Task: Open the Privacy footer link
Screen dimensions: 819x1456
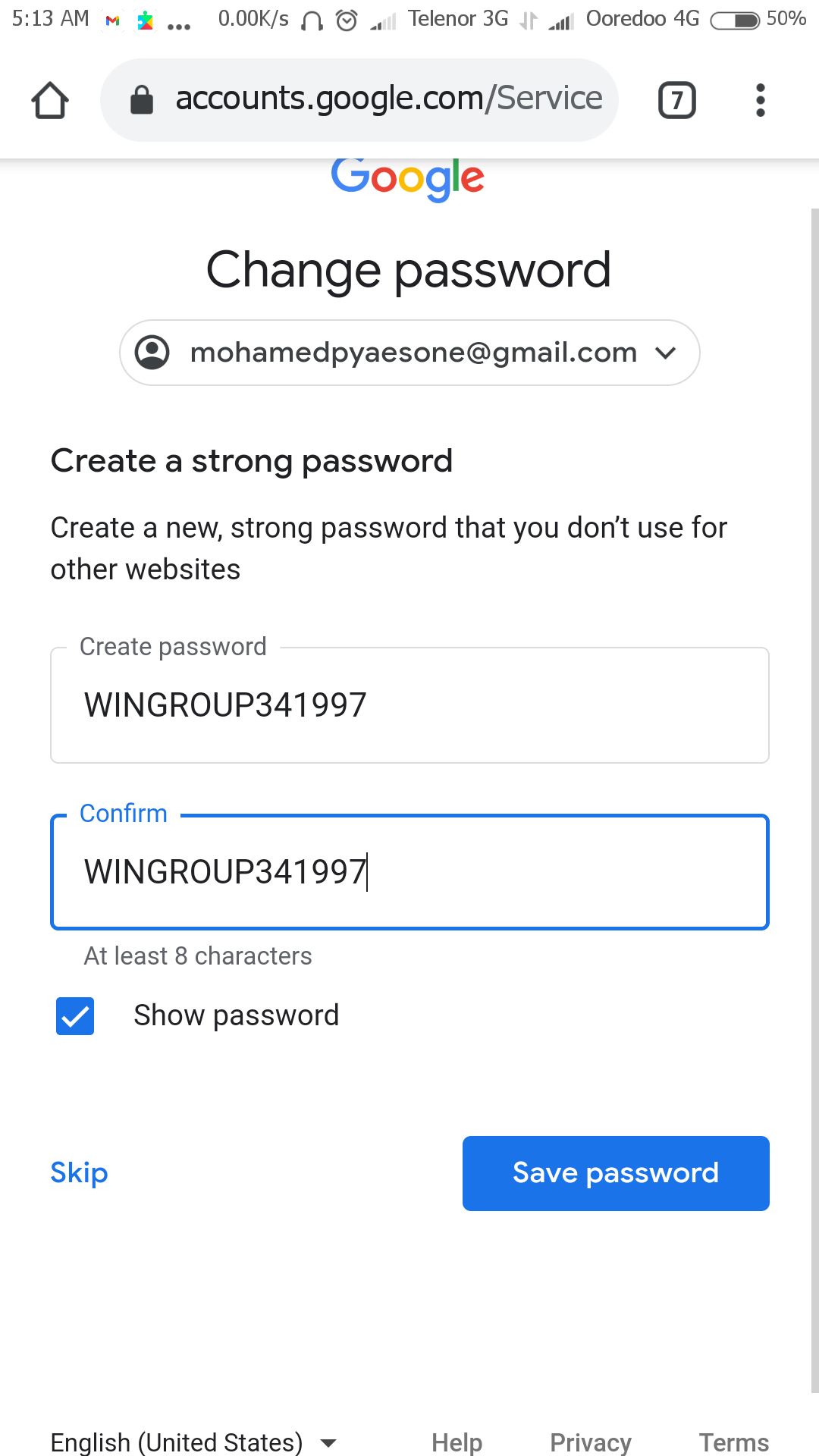Action: 590,1442
